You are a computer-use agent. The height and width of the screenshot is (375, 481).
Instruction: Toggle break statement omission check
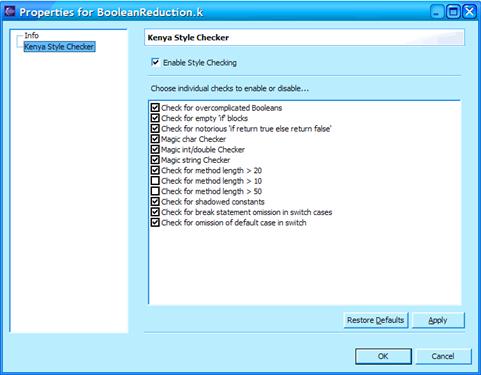(155, 212)
